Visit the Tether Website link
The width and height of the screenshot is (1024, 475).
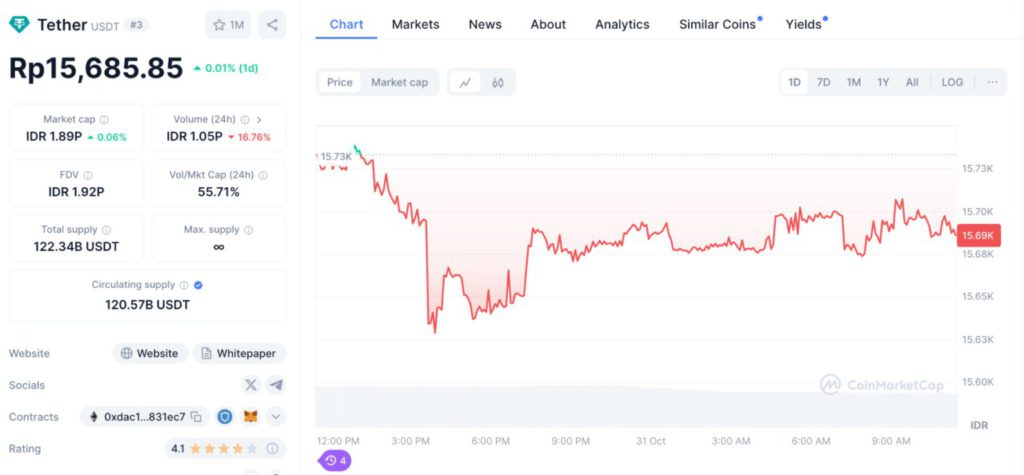[x=150, y=353]
